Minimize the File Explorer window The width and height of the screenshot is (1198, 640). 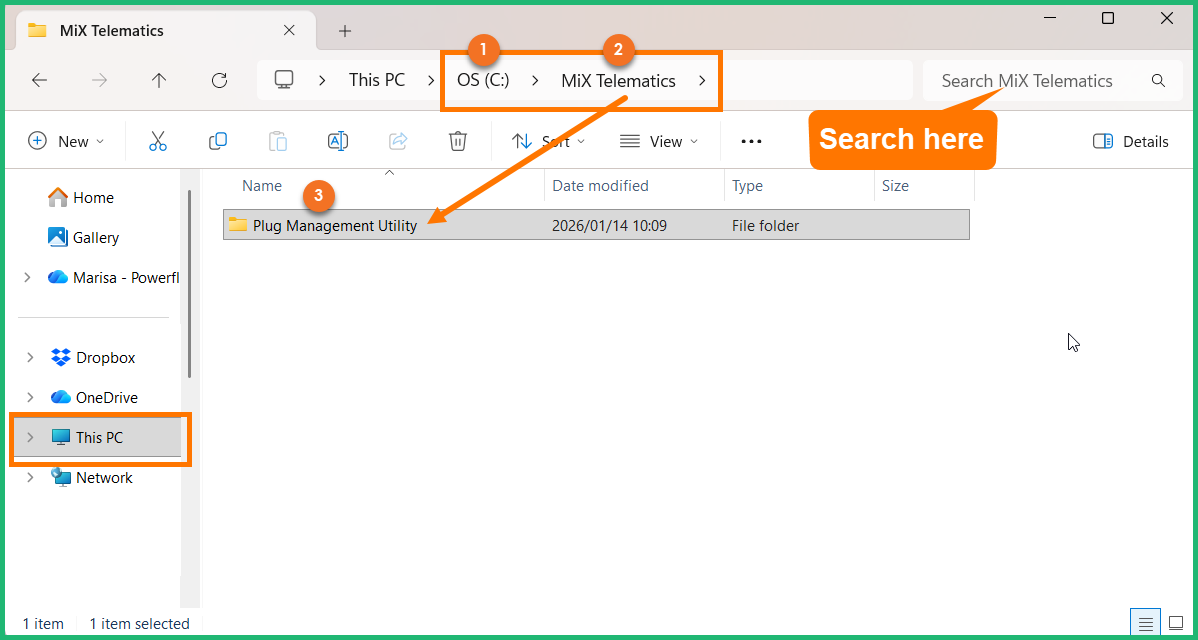[x=1049, y=18]
